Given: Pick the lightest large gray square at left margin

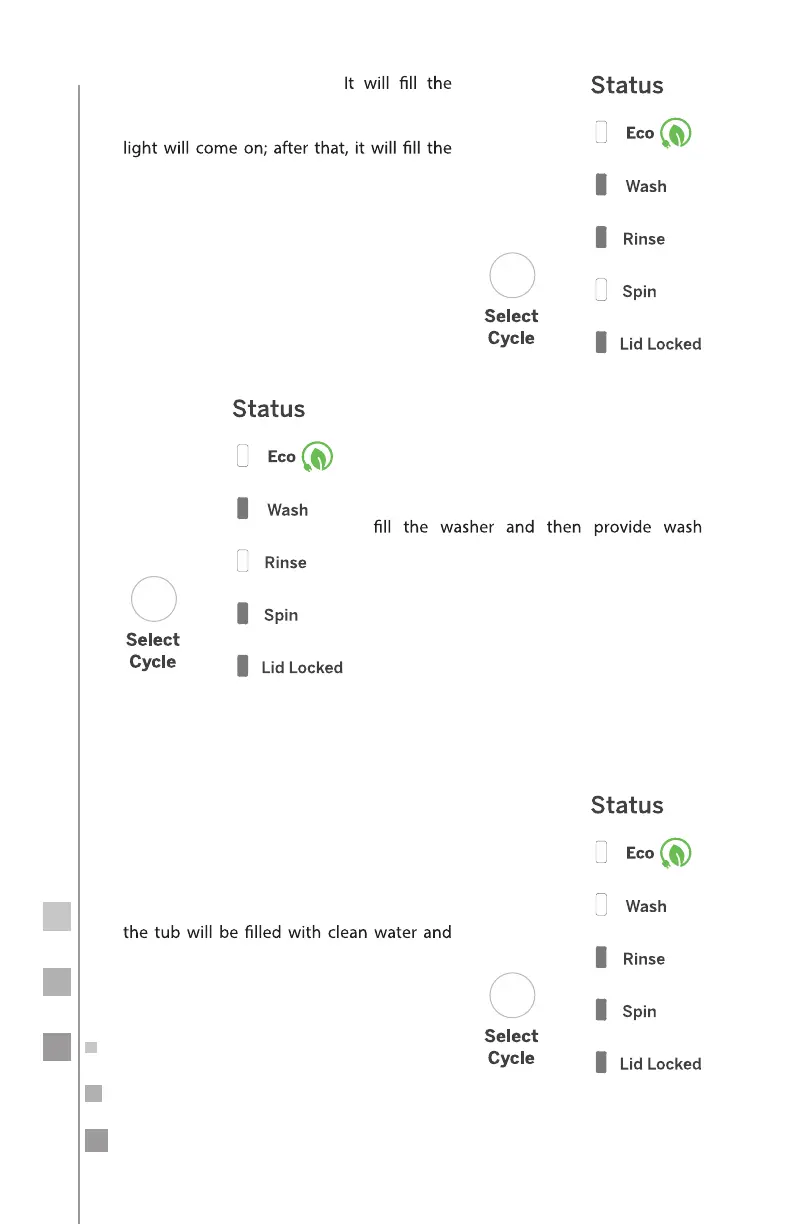Looking at the screenshot, I should pos(57,917).
